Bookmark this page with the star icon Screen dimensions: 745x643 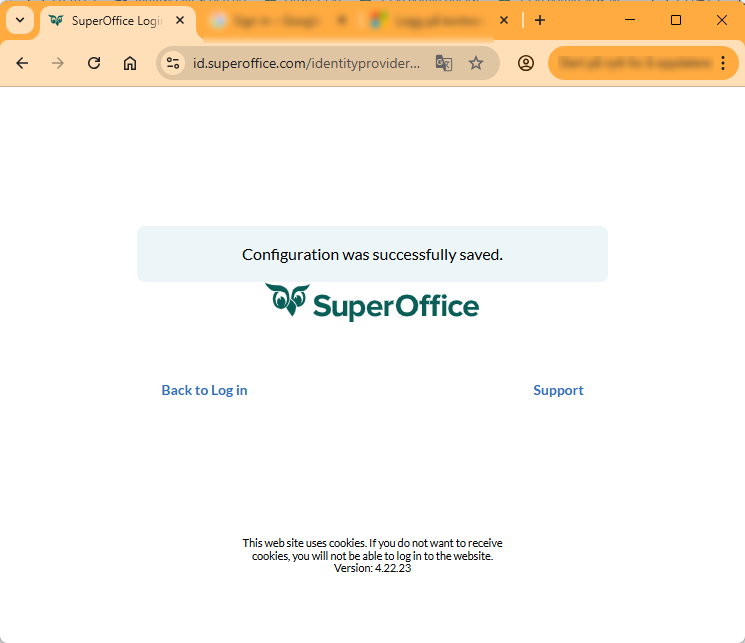476,63
